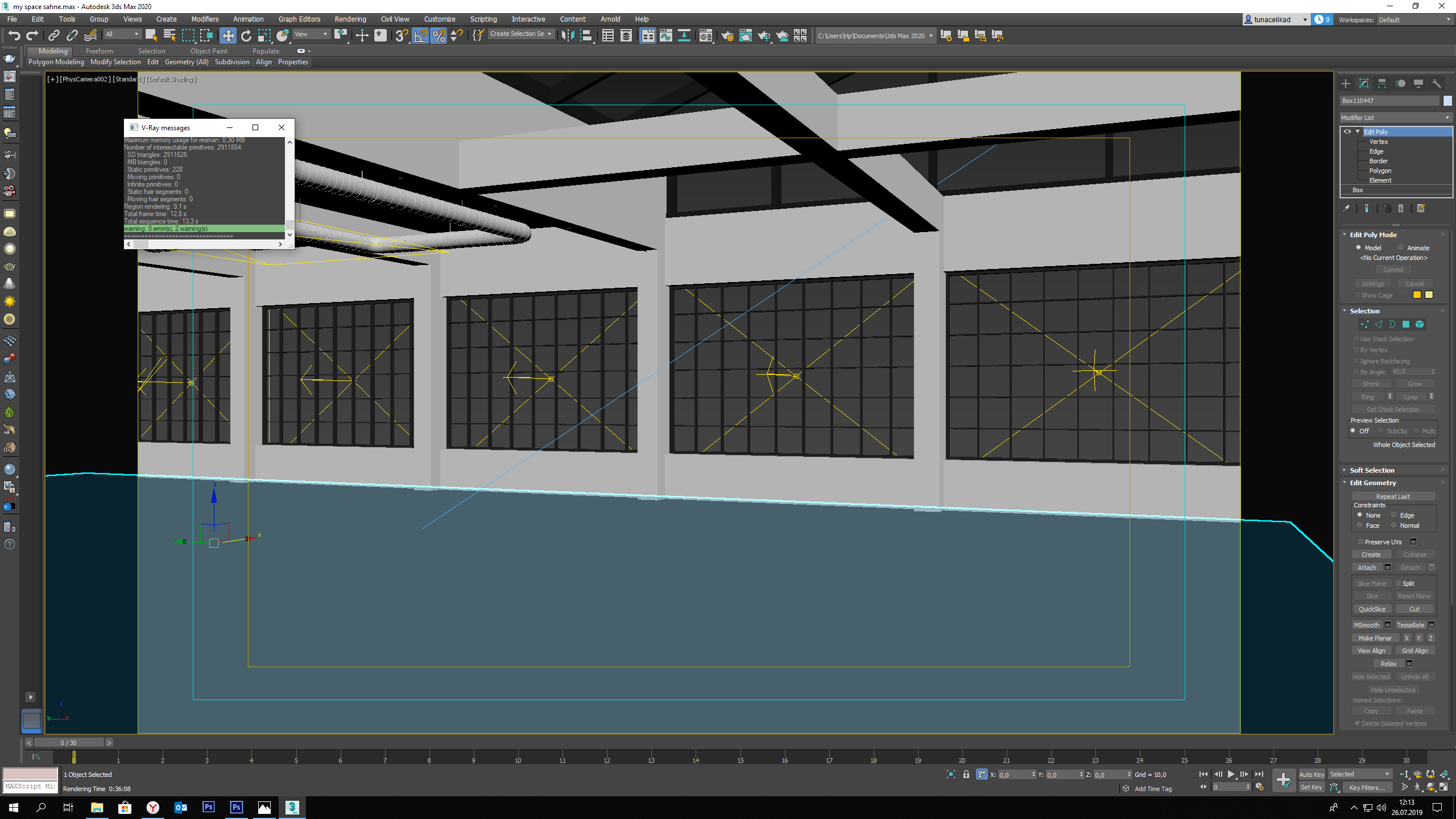Check the Ignore Backfacing checkbox
Viewport: 1456px width, 819px height.
pyautogui.click(x=1356, y=361)
